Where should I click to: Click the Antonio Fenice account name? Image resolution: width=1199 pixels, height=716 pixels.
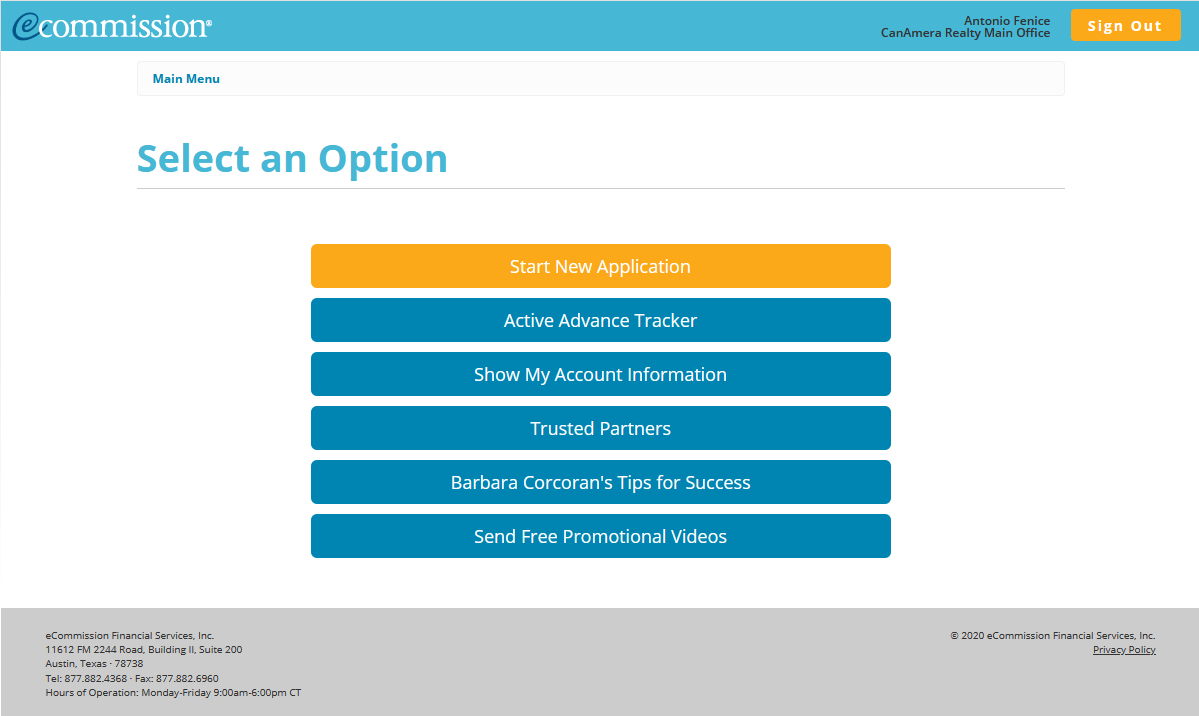(x=1006, y=20)
